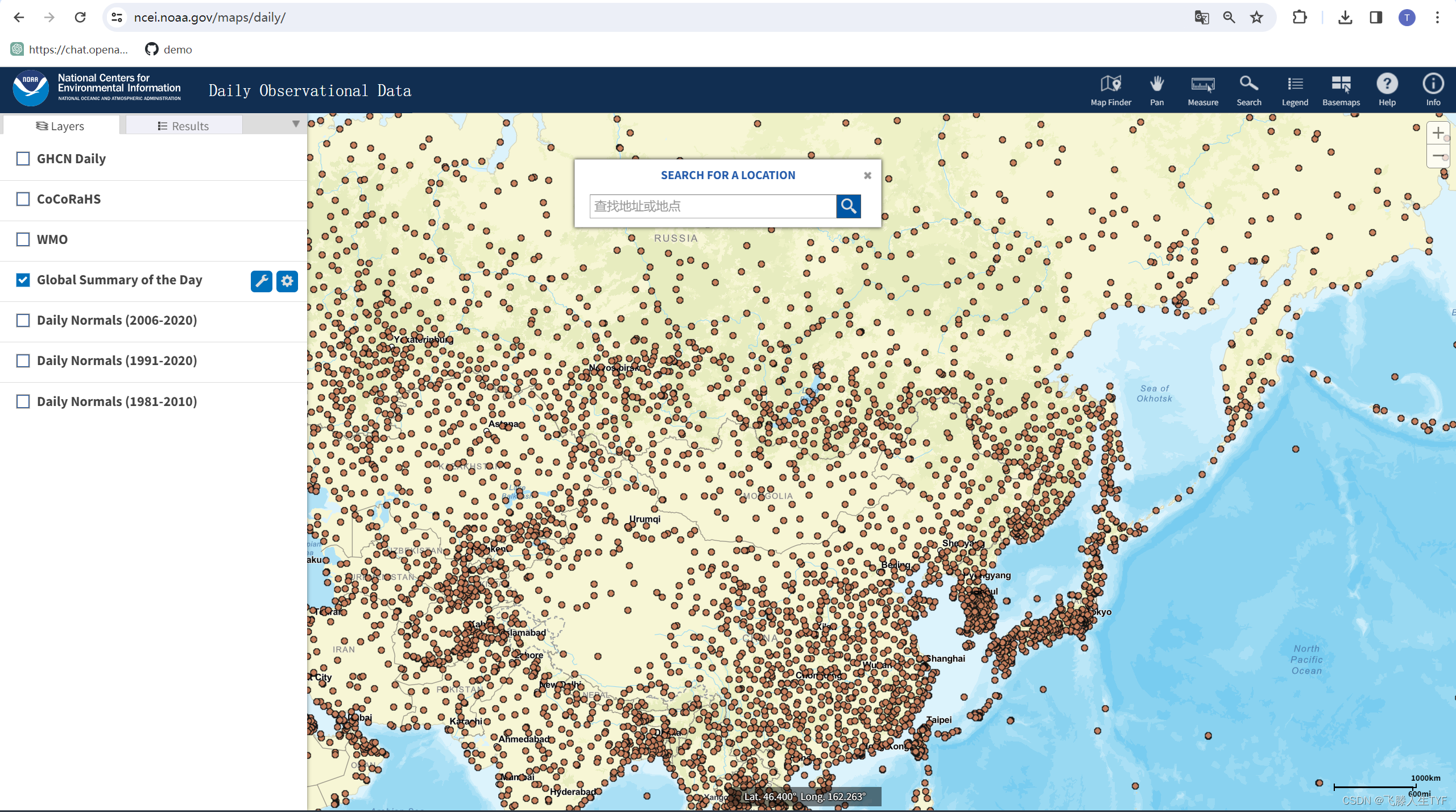Open the Info panel
Screen dimensions: 1456x812
point(1433,90)
